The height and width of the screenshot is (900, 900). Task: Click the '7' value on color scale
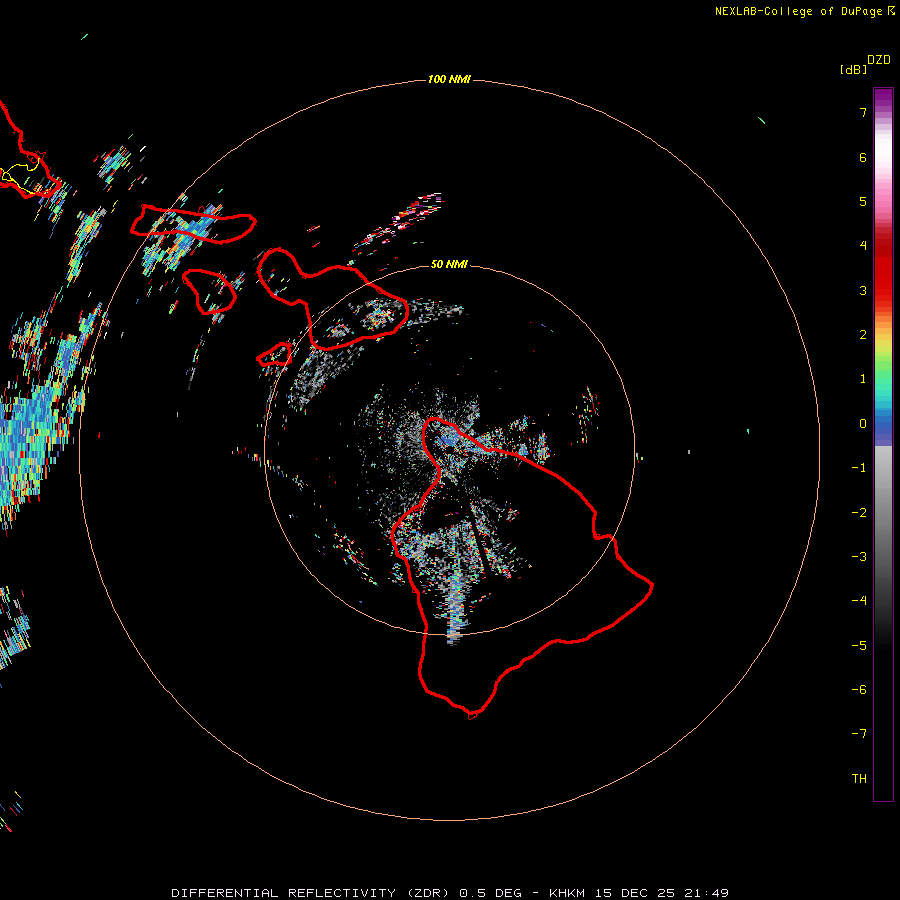[x=863, y=113]
